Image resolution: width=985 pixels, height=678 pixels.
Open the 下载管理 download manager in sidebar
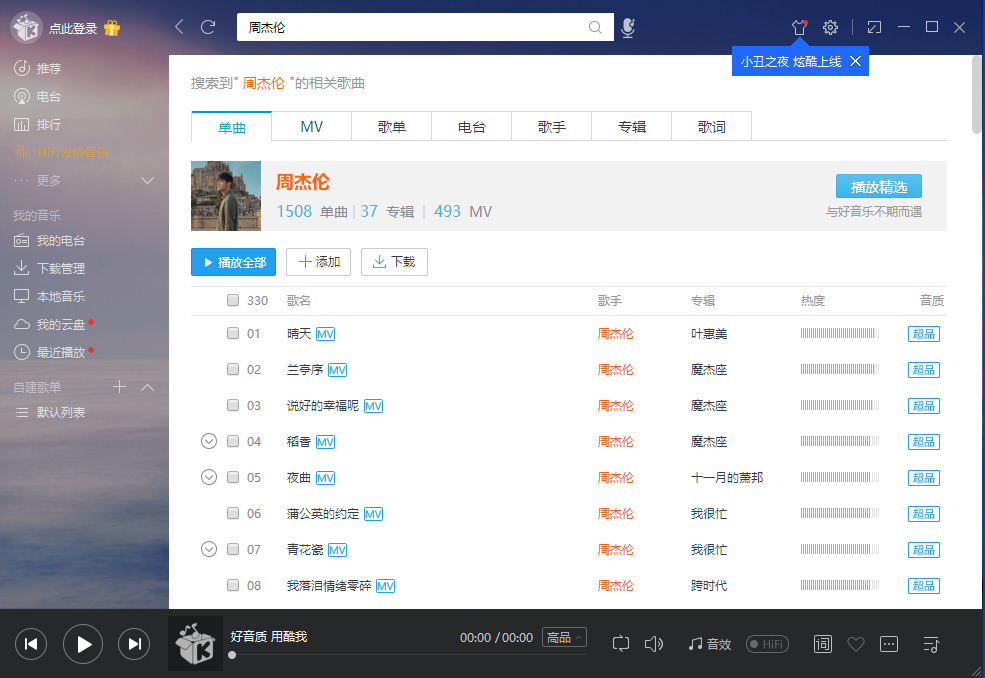click(63, 268)
